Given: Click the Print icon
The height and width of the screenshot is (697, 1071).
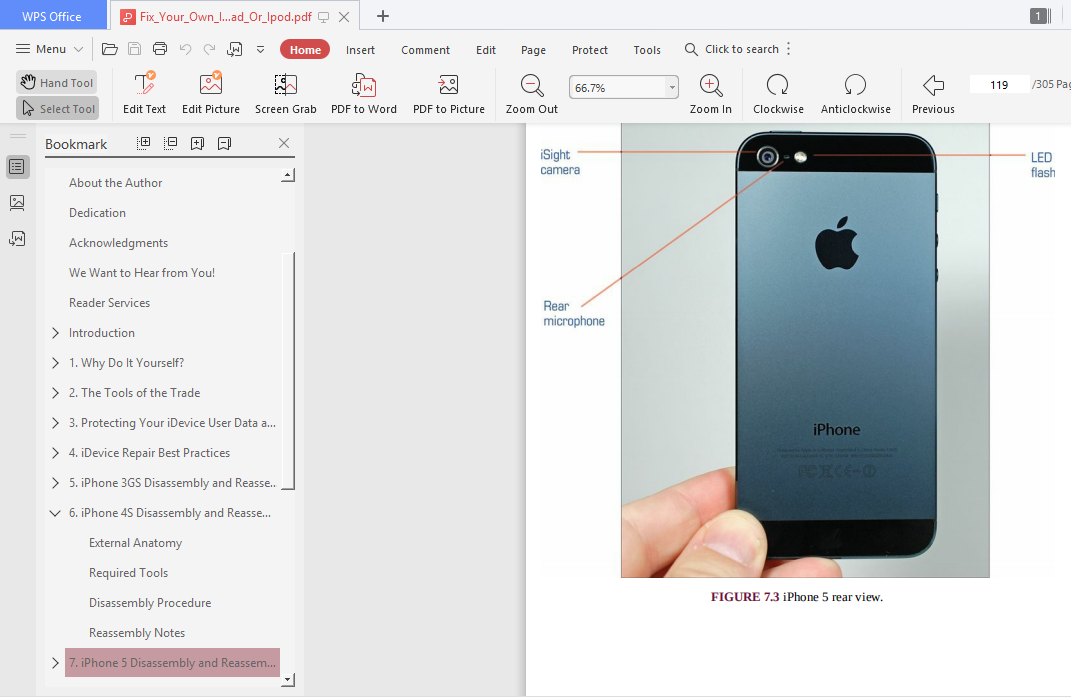Looking at the screenshot, I should pyautogui.click(x=160, y=49).
